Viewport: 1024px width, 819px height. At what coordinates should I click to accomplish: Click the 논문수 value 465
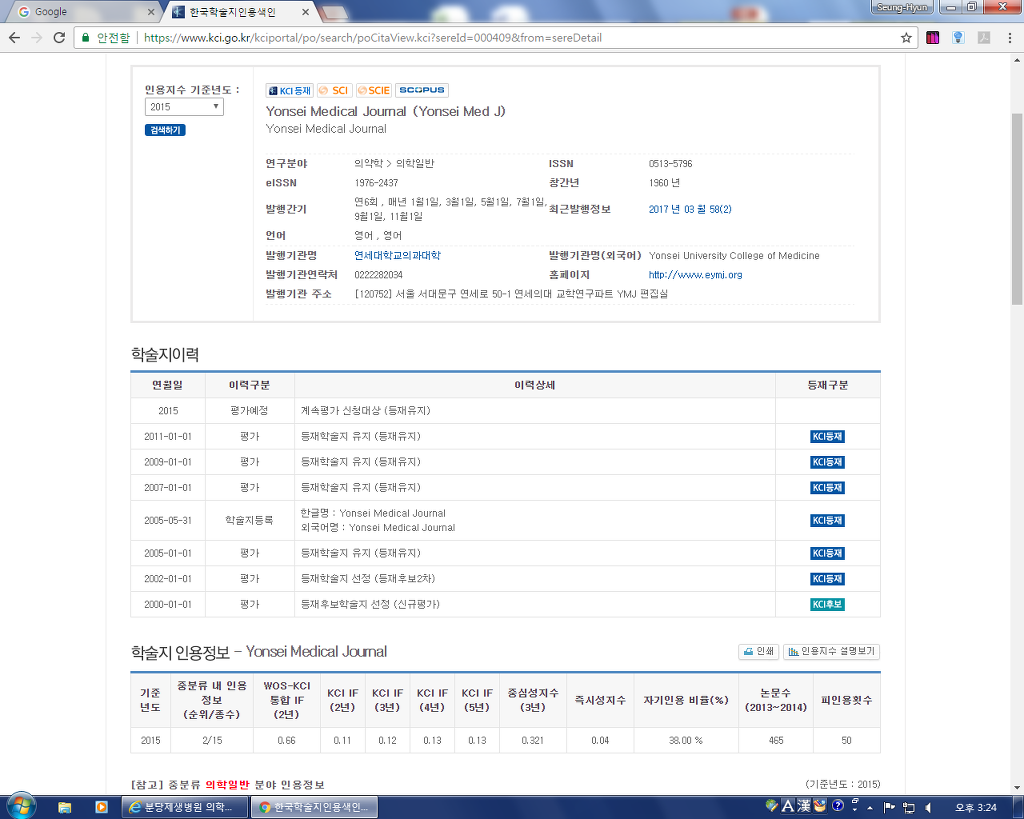776,741
